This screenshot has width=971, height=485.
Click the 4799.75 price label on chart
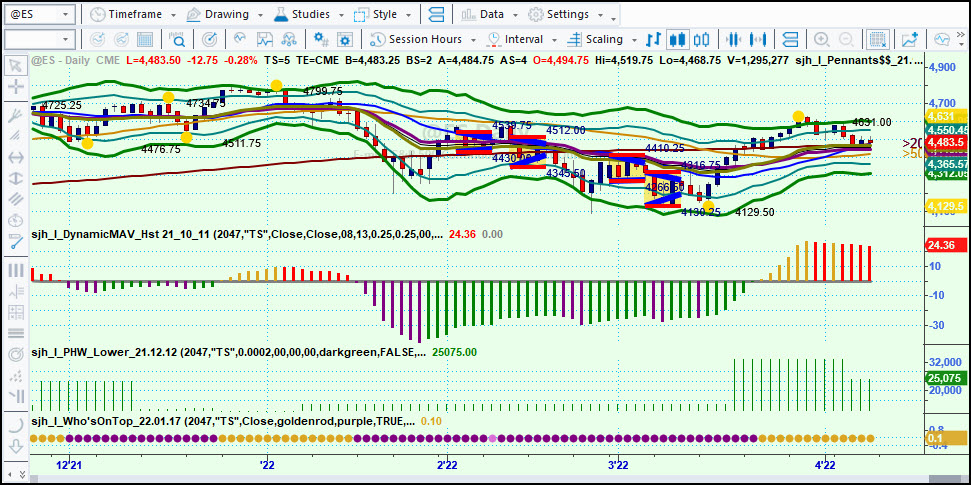pos(323,91)
